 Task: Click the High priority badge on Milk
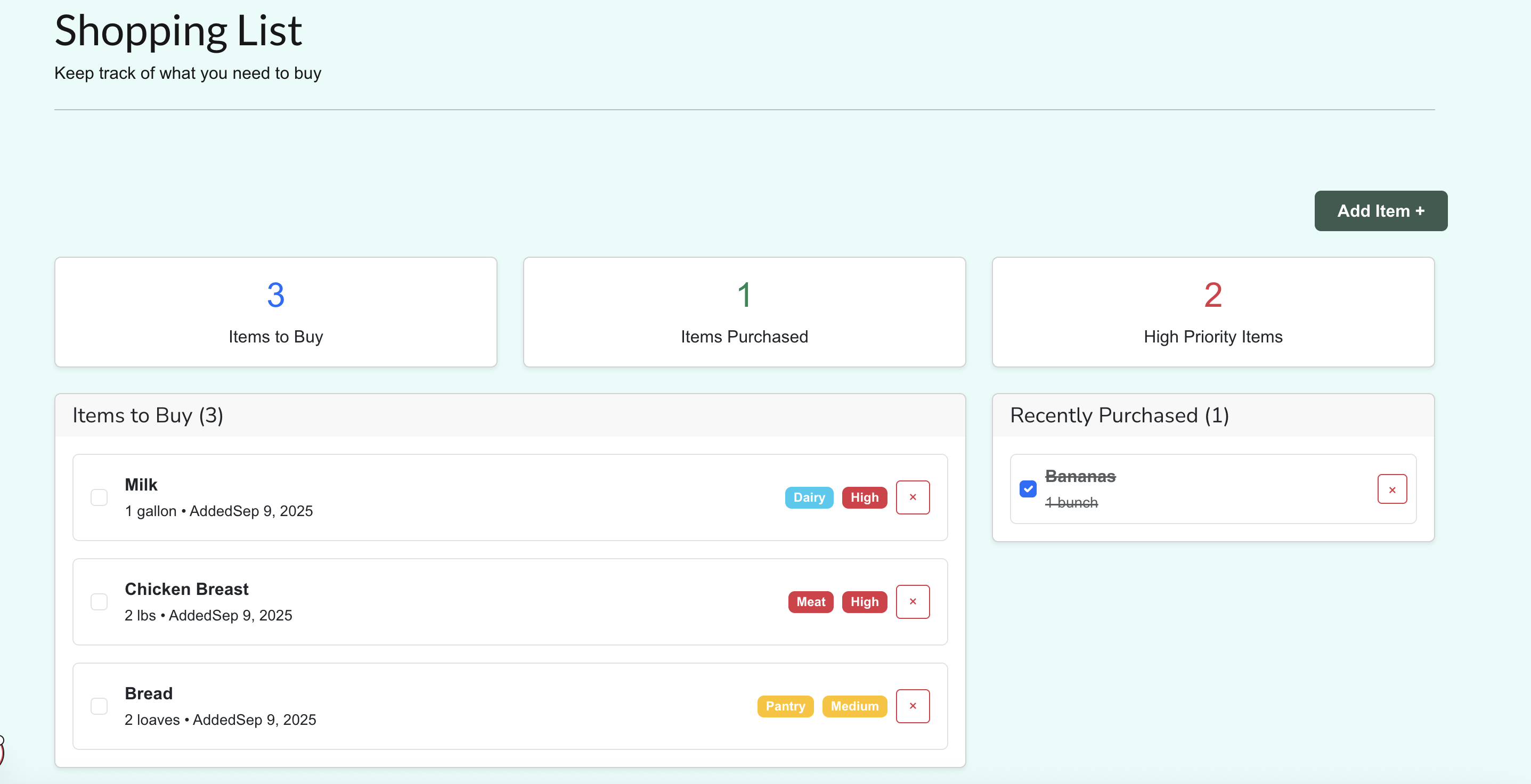(864, 497)
